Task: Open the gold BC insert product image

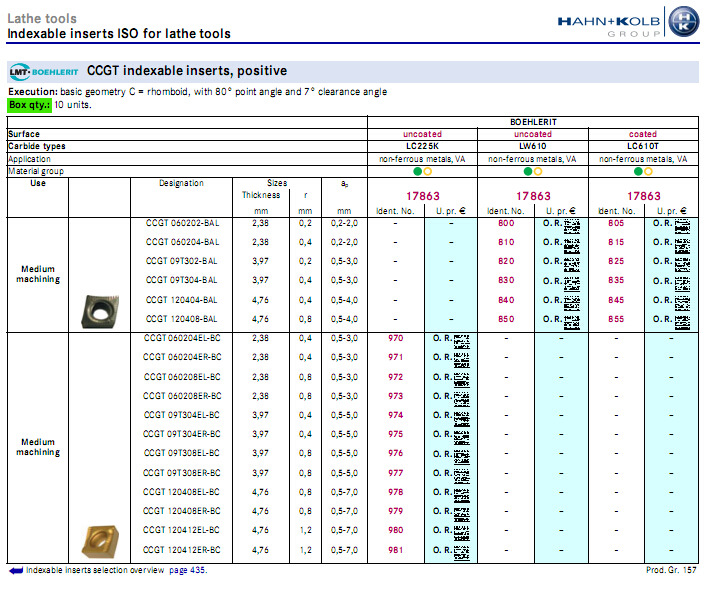Action: coord(100,541)
